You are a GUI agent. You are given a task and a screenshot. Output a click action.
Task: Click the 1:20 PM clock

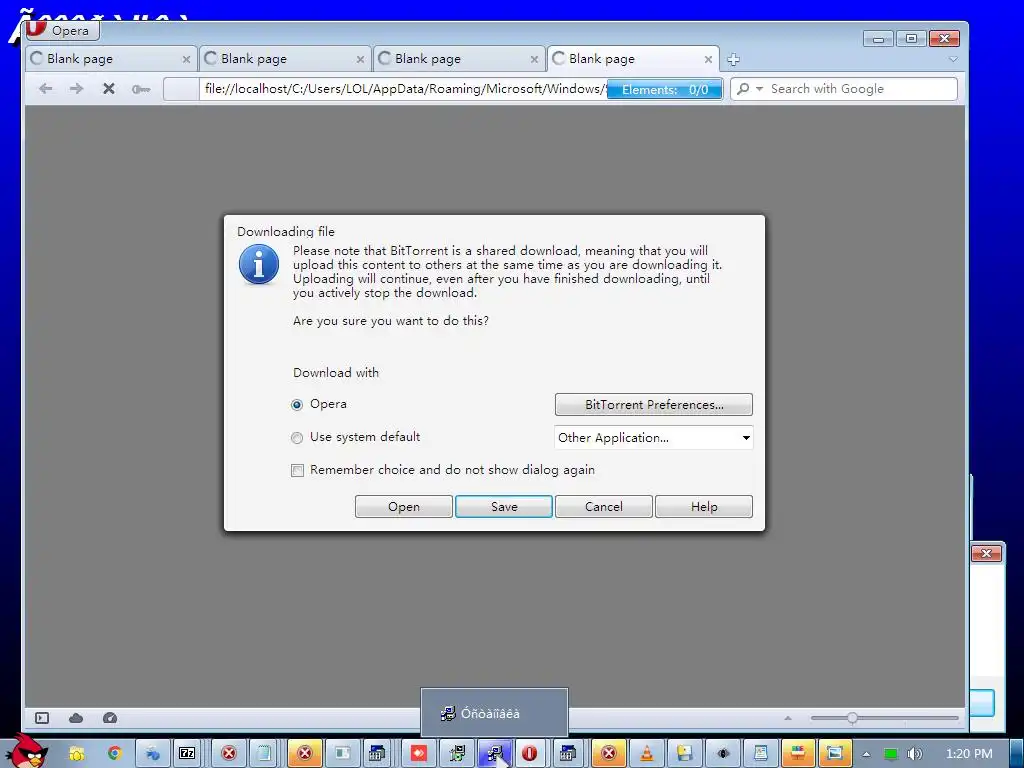tap(969, 754)
